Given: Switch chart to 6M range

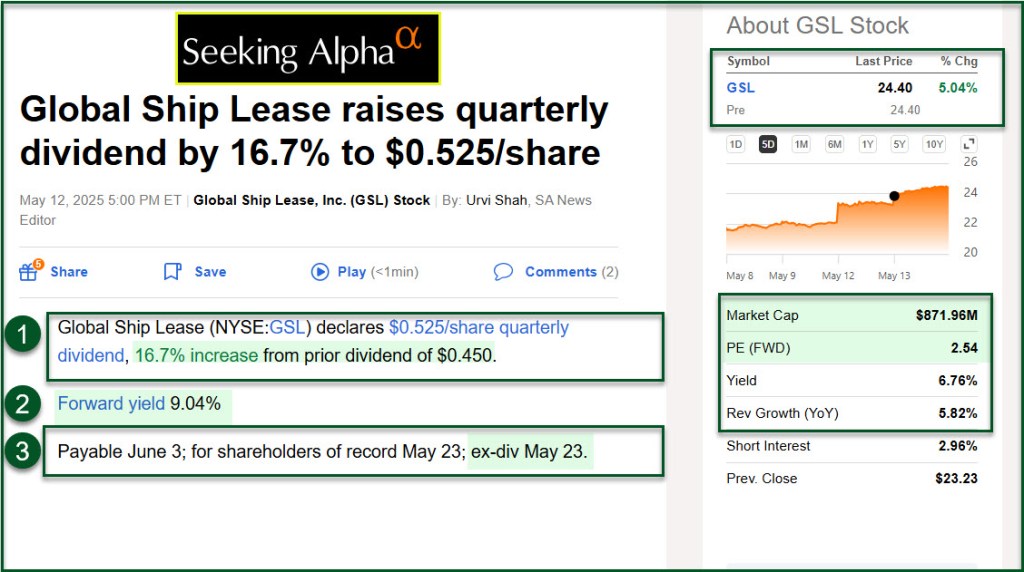Looking at the screenshot, I should coord(834,144).
